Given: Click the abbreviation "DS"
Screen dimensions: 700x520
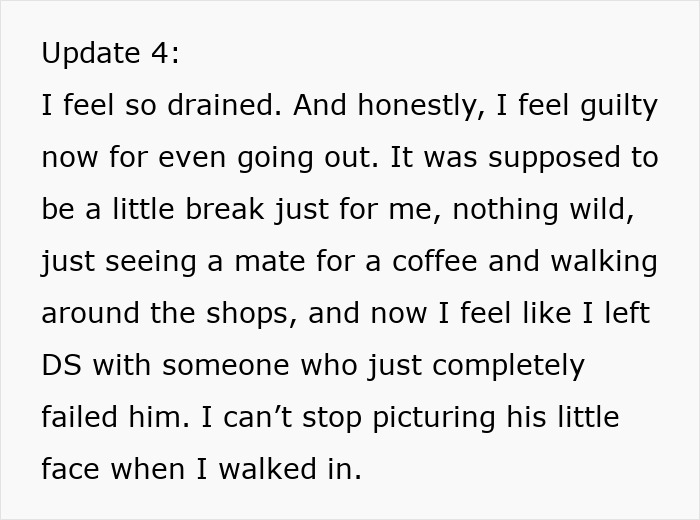Looking at the screenshot, I should click(62, 366).
